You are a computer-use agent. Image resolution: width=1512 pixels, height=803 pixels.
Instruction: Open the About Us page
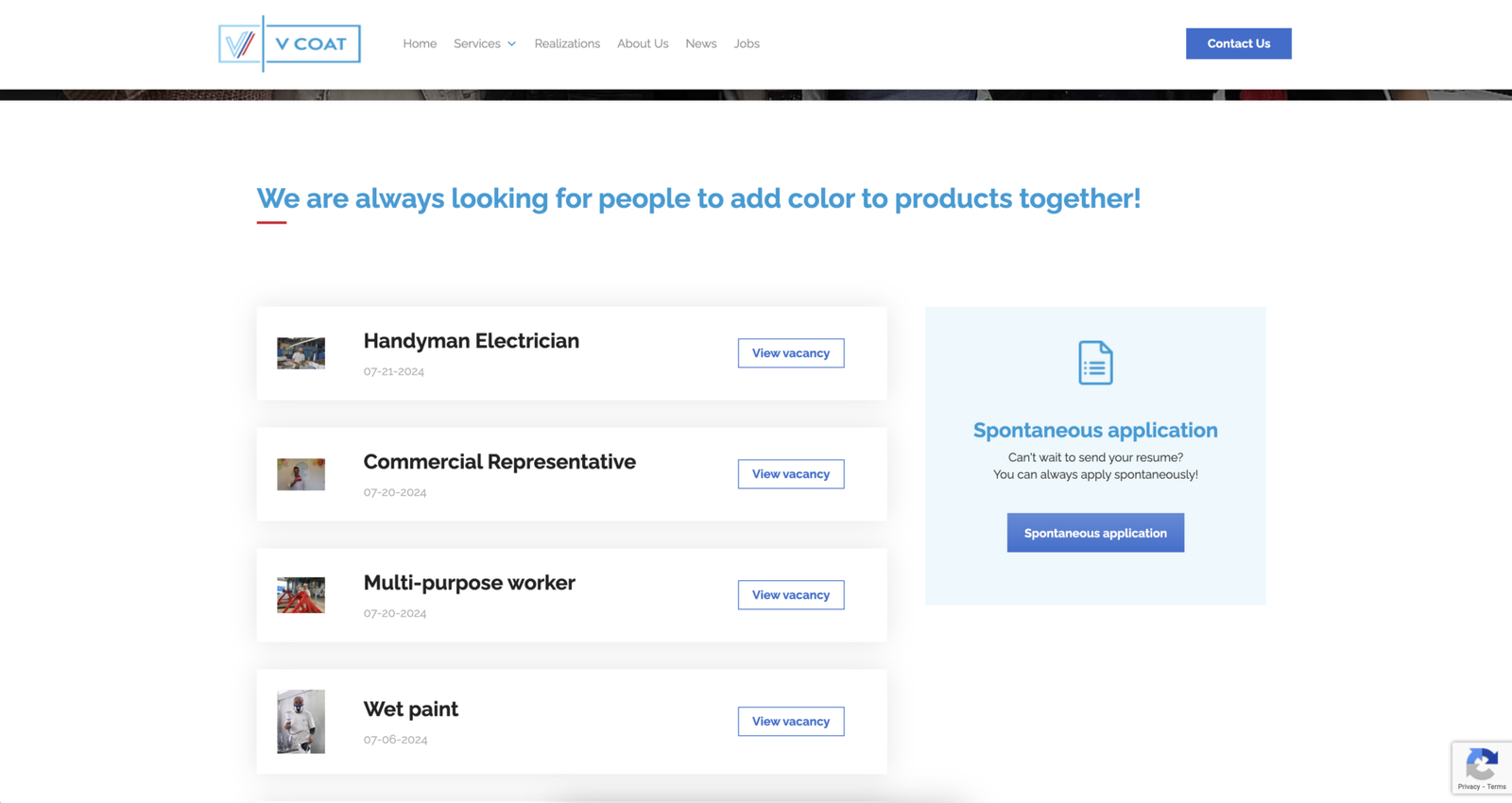[x=643, y=43]
